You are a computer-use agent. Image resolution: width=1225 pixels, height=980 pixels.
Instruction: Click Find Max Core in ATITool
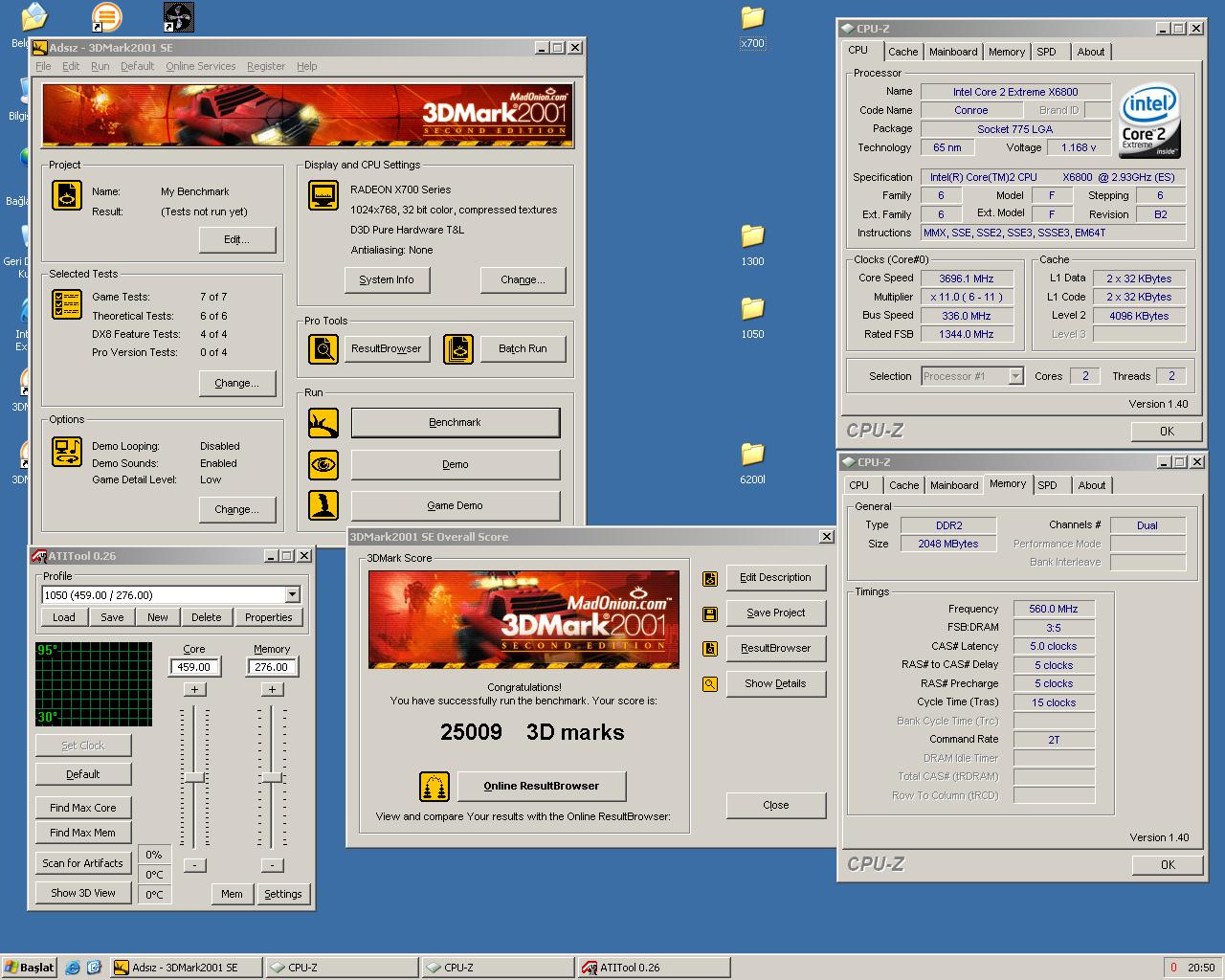pos(83,808)
